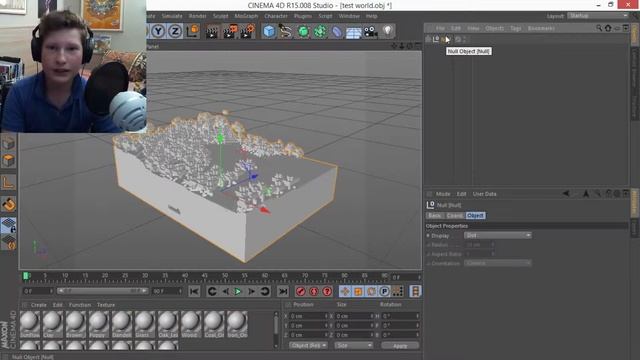Click the Radius input field

click(480, 245)
